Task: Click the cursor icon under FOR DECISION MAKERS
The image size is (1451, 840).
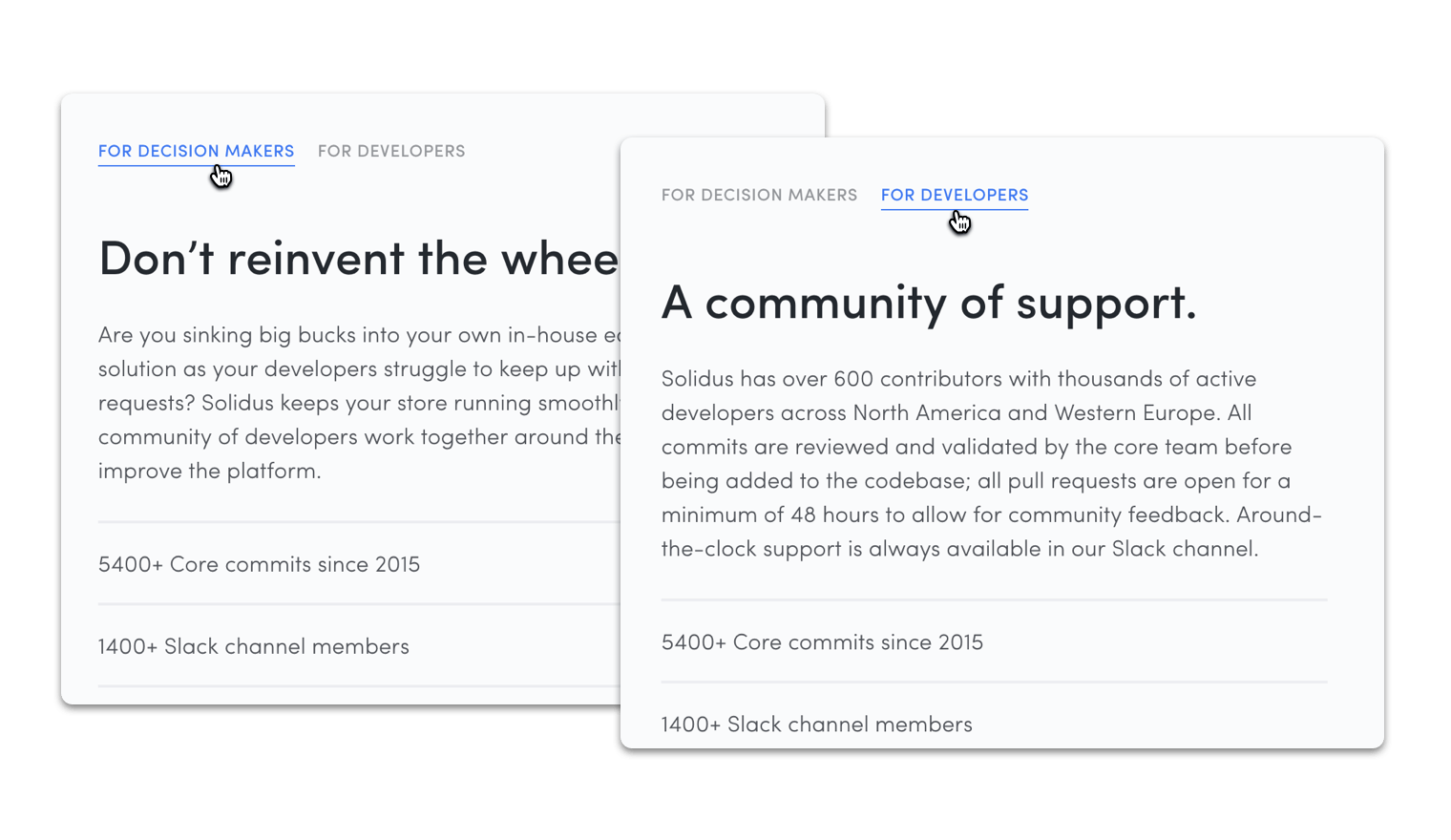Action: point(221,177)
